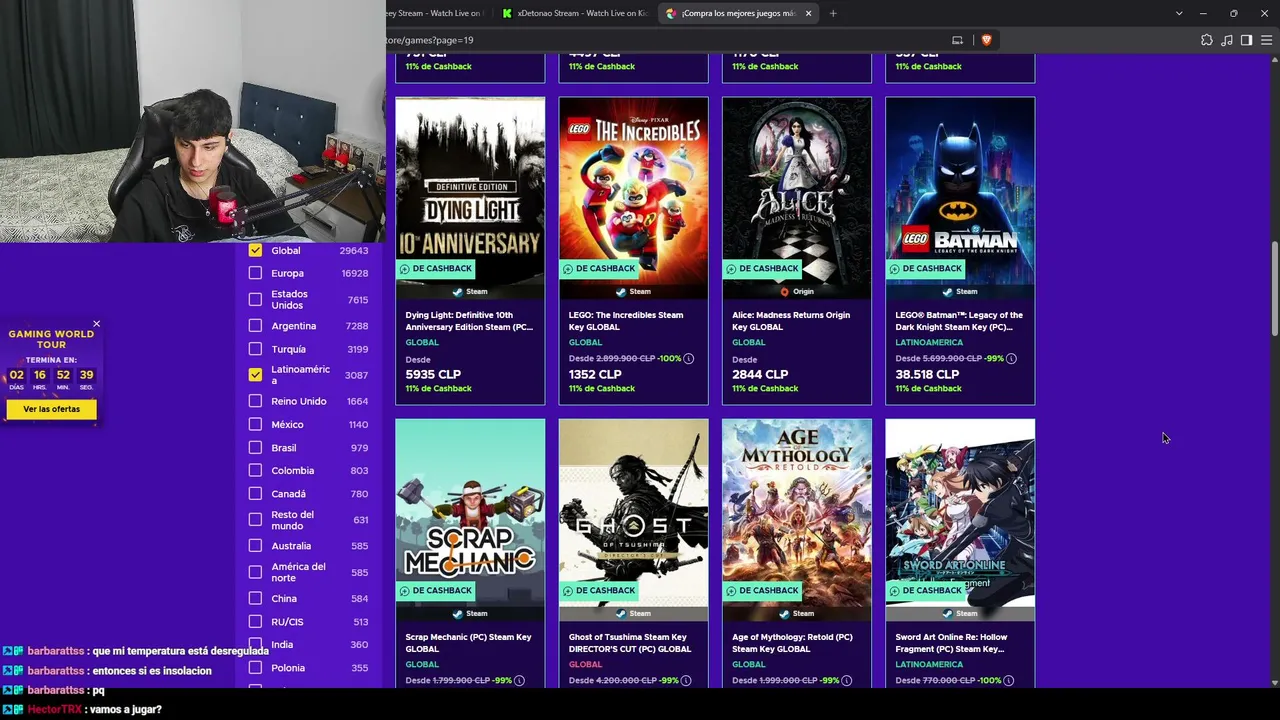Click cashback icon on Scrap Mechanic cover
The height and width of the screenshot is (720, 1280).
pos(405,590)
